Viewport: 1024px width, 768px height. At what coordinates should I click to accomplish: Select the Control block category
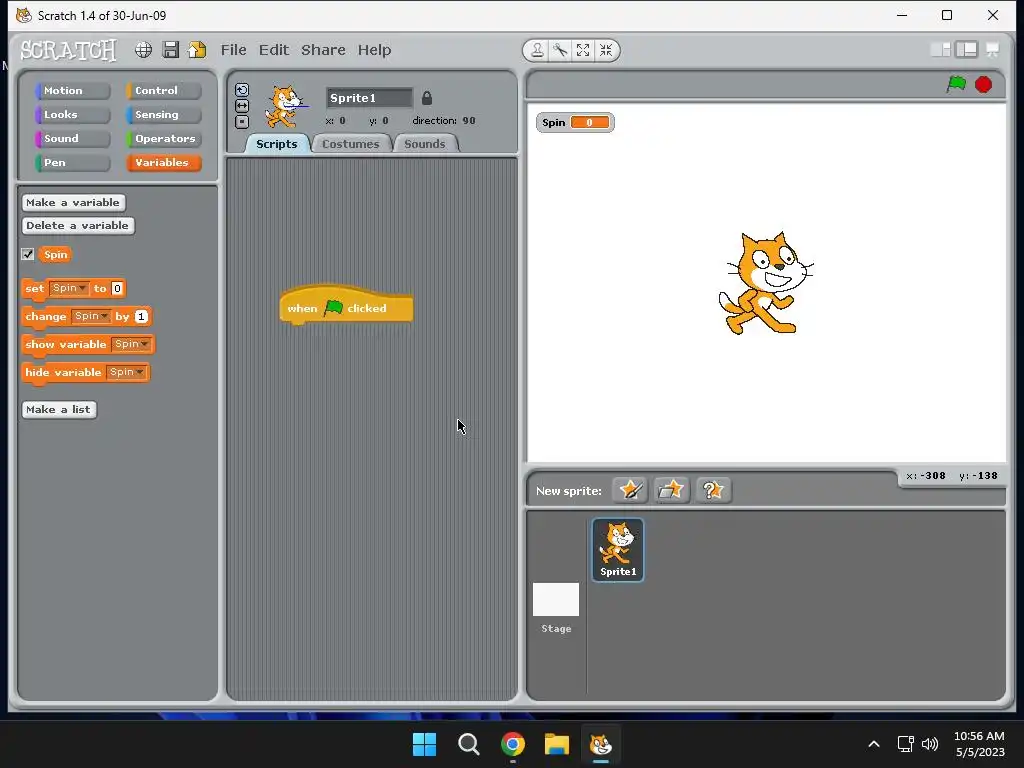tap(164, 91)
